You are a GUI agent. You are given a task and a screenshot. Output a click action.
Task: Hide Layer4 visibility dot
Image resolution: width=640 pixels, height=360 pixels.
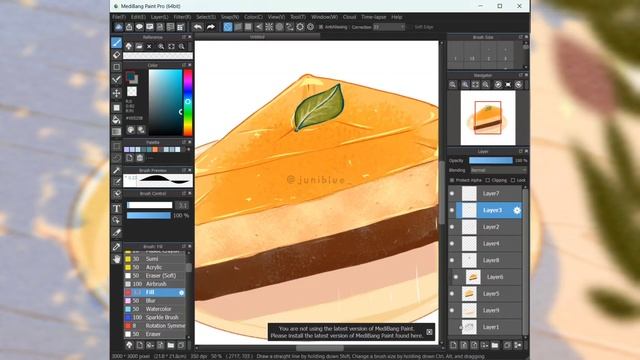452,244
